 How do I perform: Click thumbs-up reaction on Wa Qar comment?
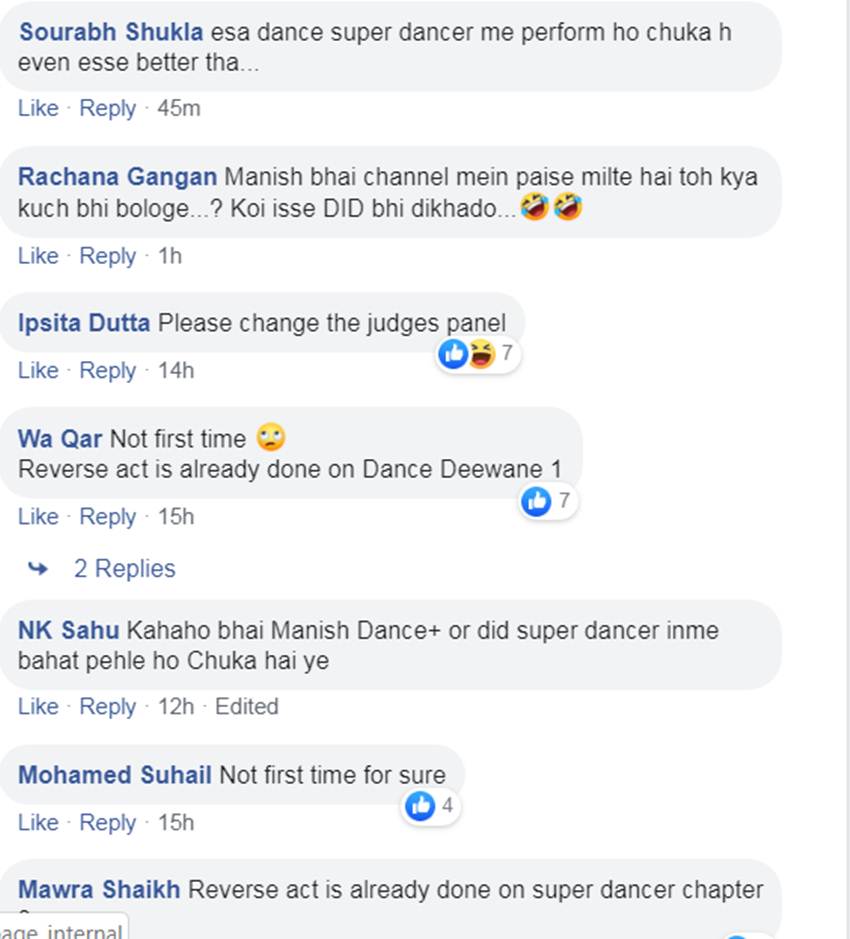[x=536, y=501]
